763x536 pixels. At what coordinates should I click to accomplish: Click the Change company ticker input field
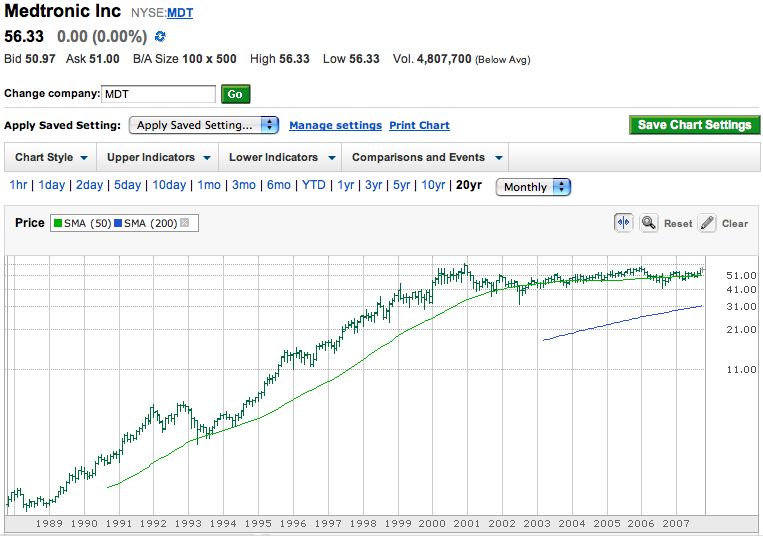pyautogui.click(x=159, y=94)
